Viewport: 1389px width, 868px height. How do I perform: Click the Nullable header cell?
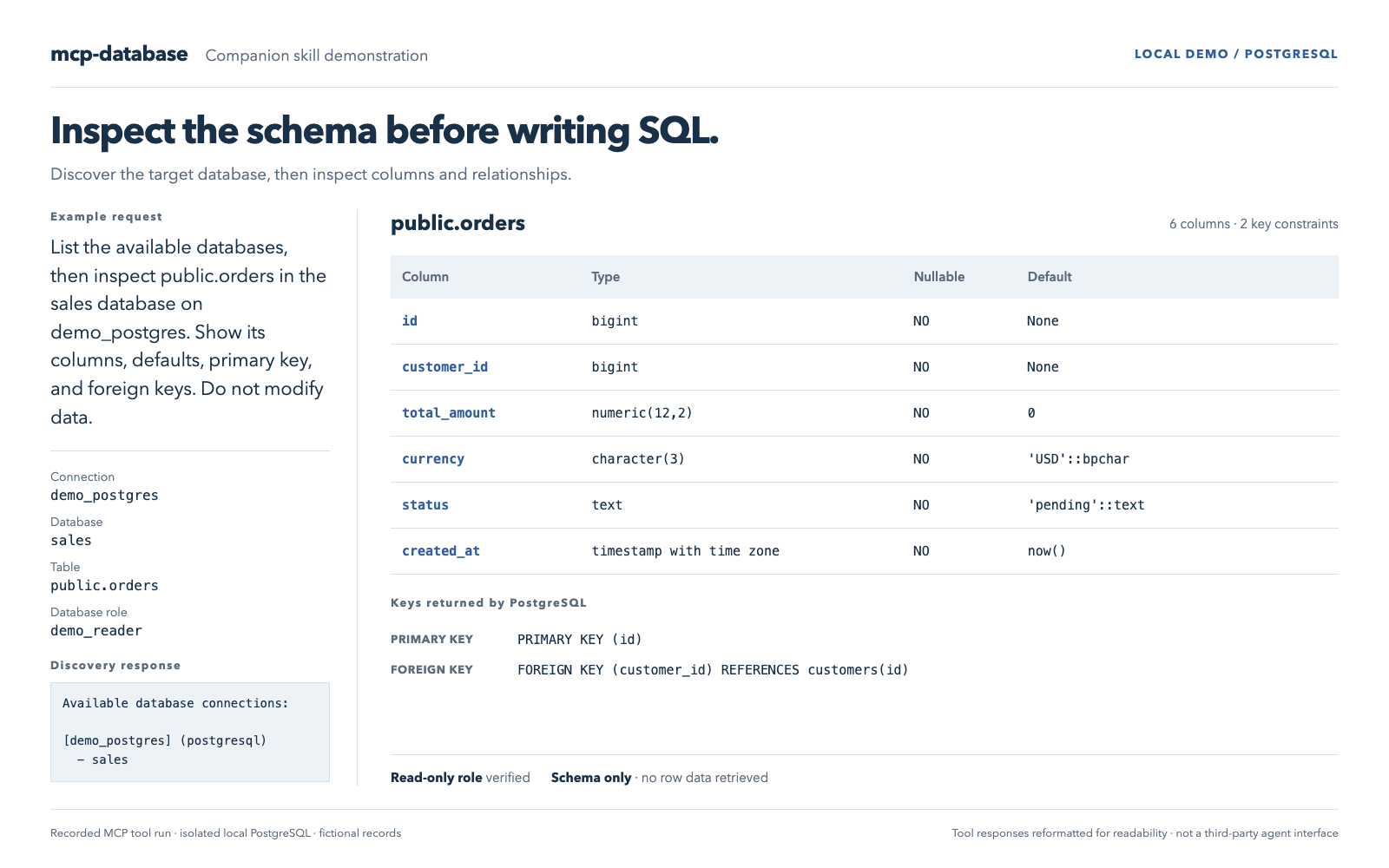[939, 277]
